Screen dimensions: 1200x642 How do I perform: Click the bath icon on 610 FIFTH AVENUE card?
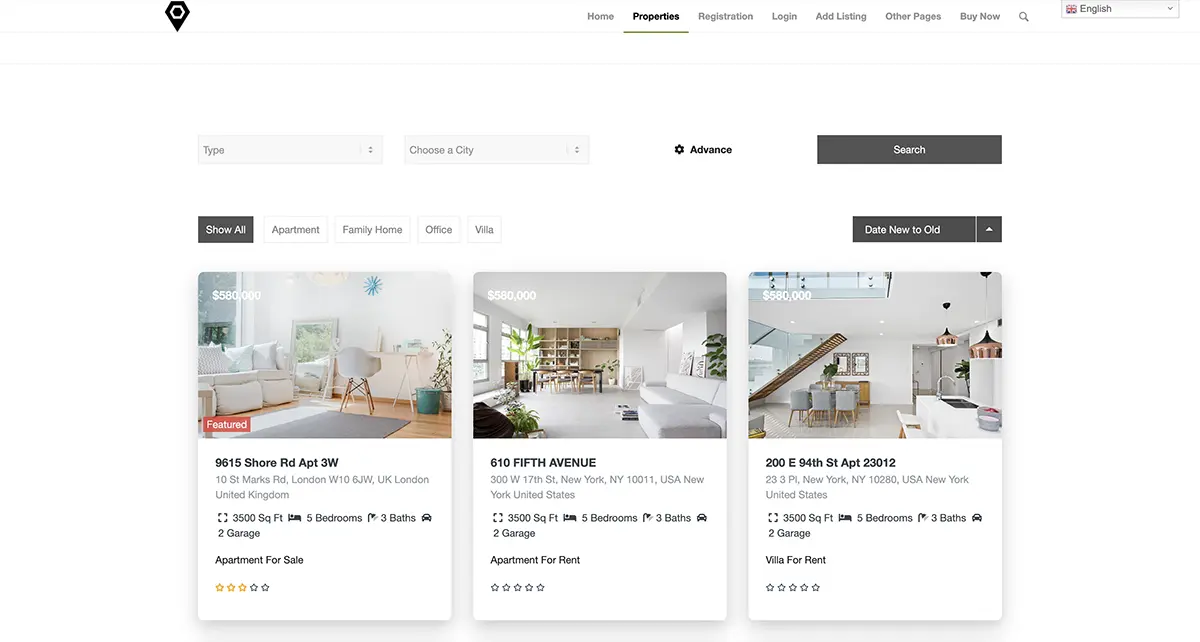(647, 518)
